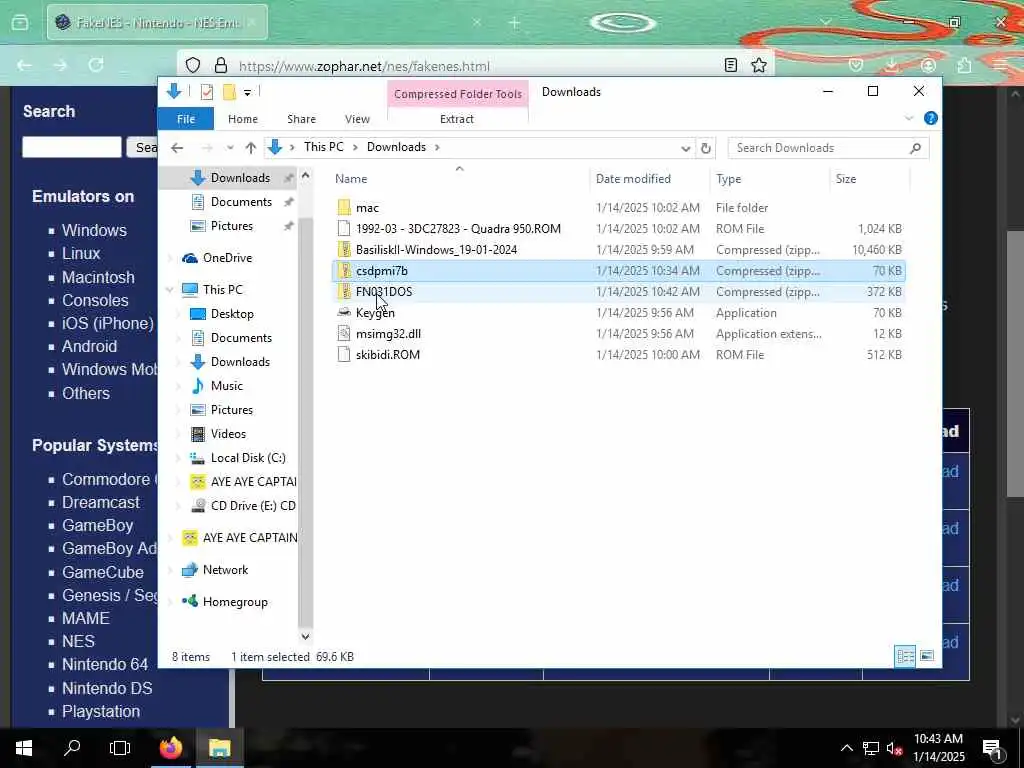Go up one folder level with the up arrow
Viewport: 1024px width, 768px height.
[251, 148]
